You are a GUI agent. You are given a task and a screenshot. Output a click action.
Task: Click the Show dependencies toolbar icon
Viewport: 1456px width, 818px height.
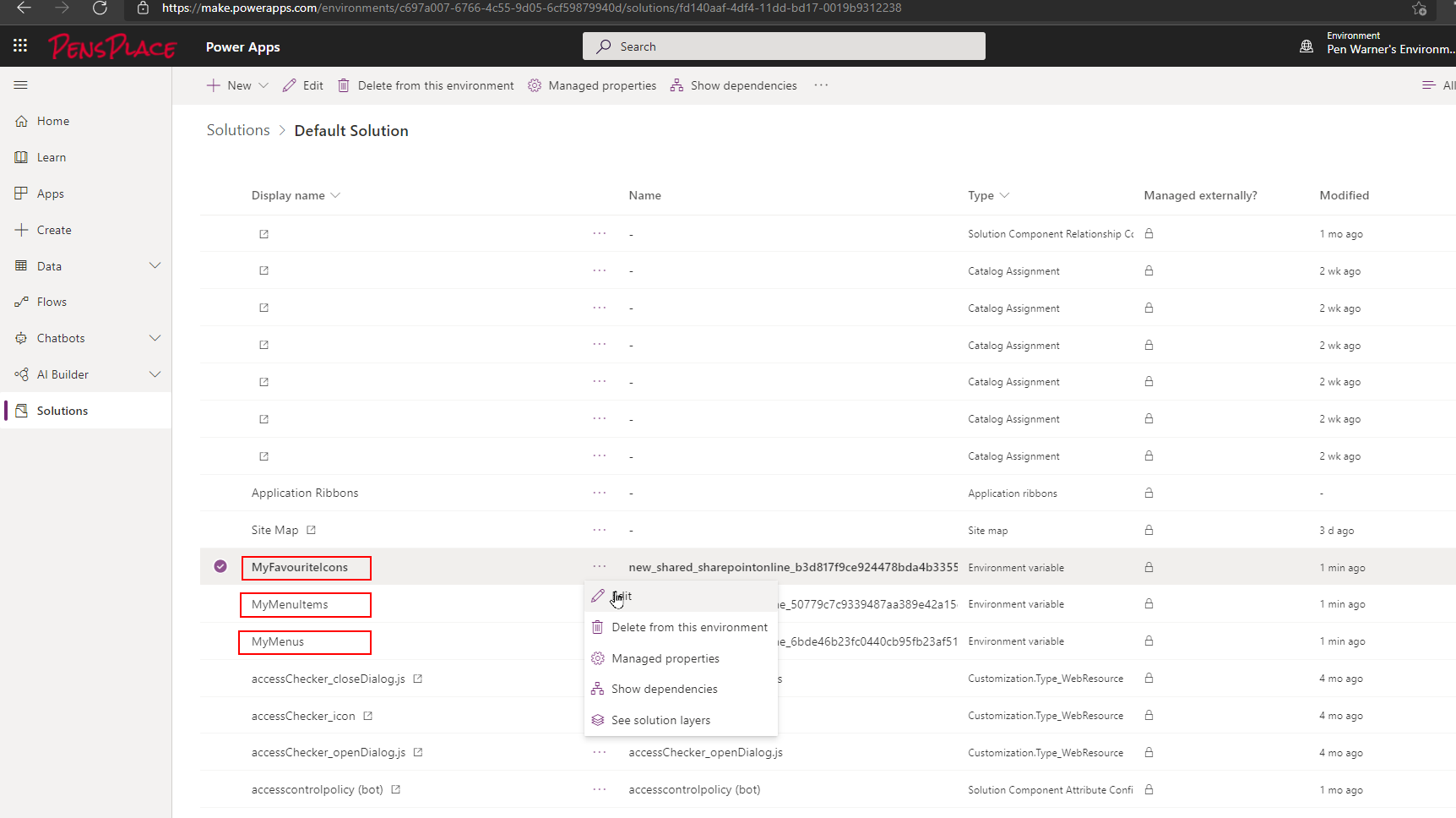tap(676, 85)
